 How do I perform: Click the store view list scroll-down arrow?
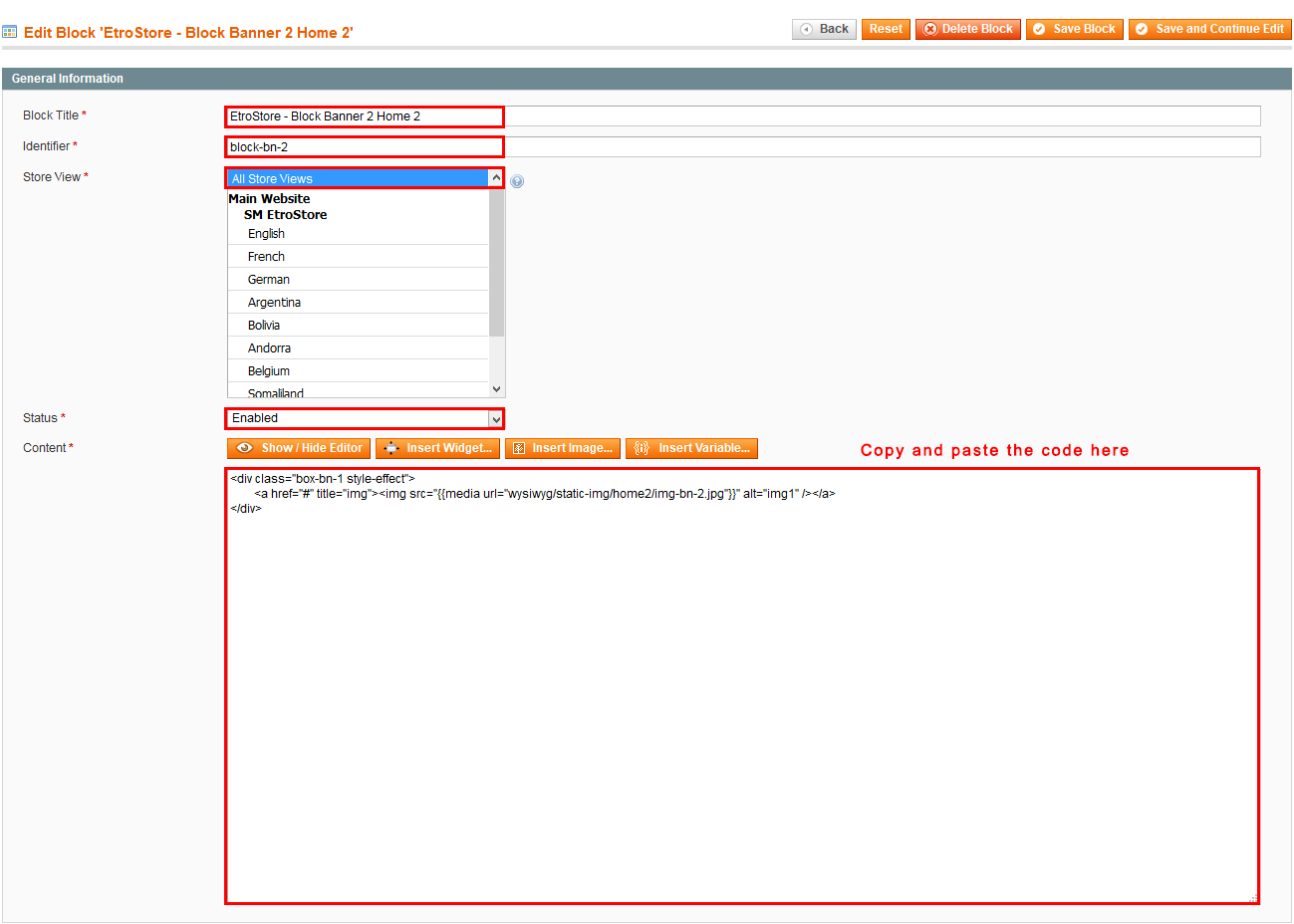(496, 389)
